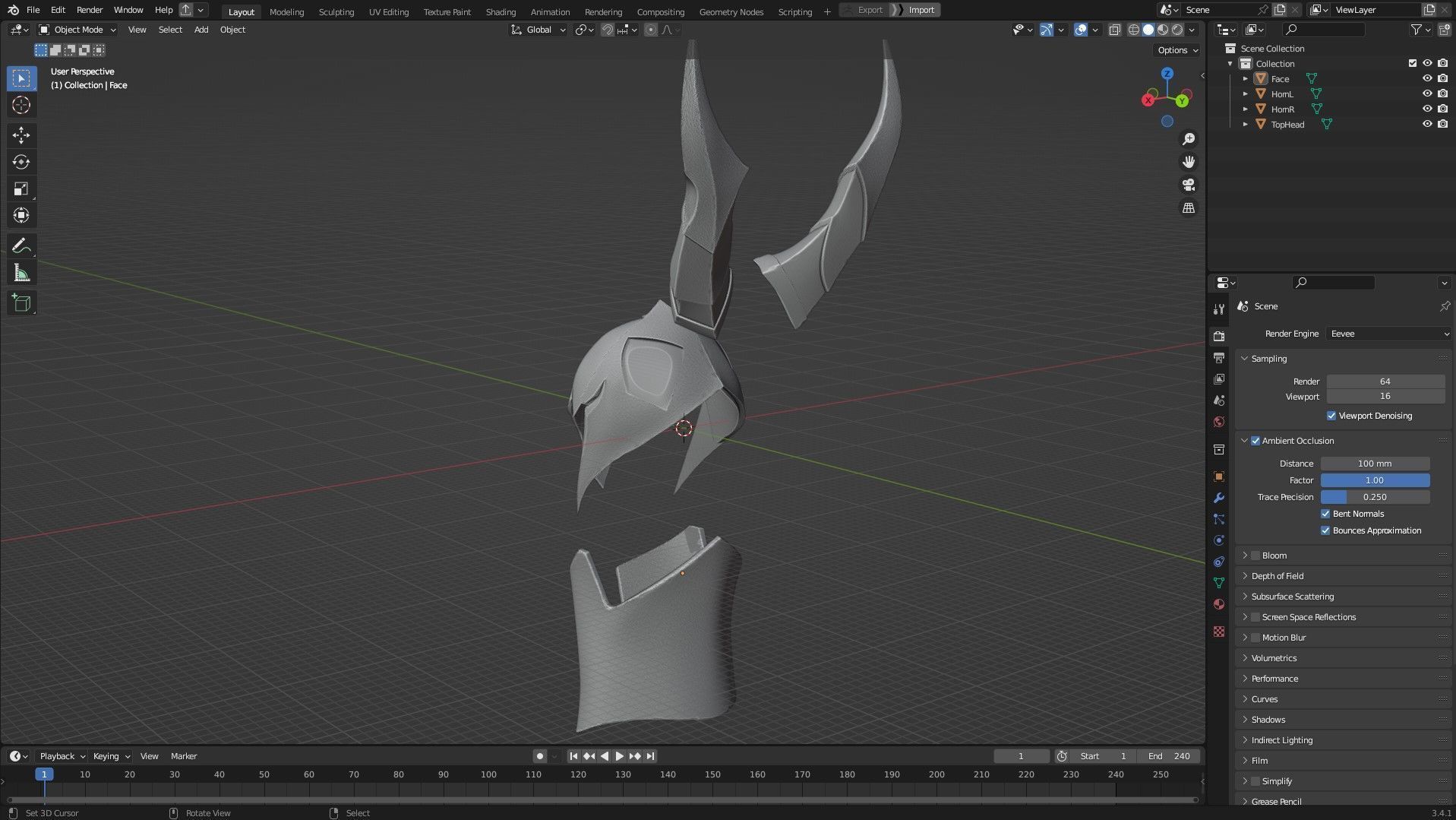The image size is (1456, 820).
Task: Open the World properties tab
Action: click(1219, 422)
